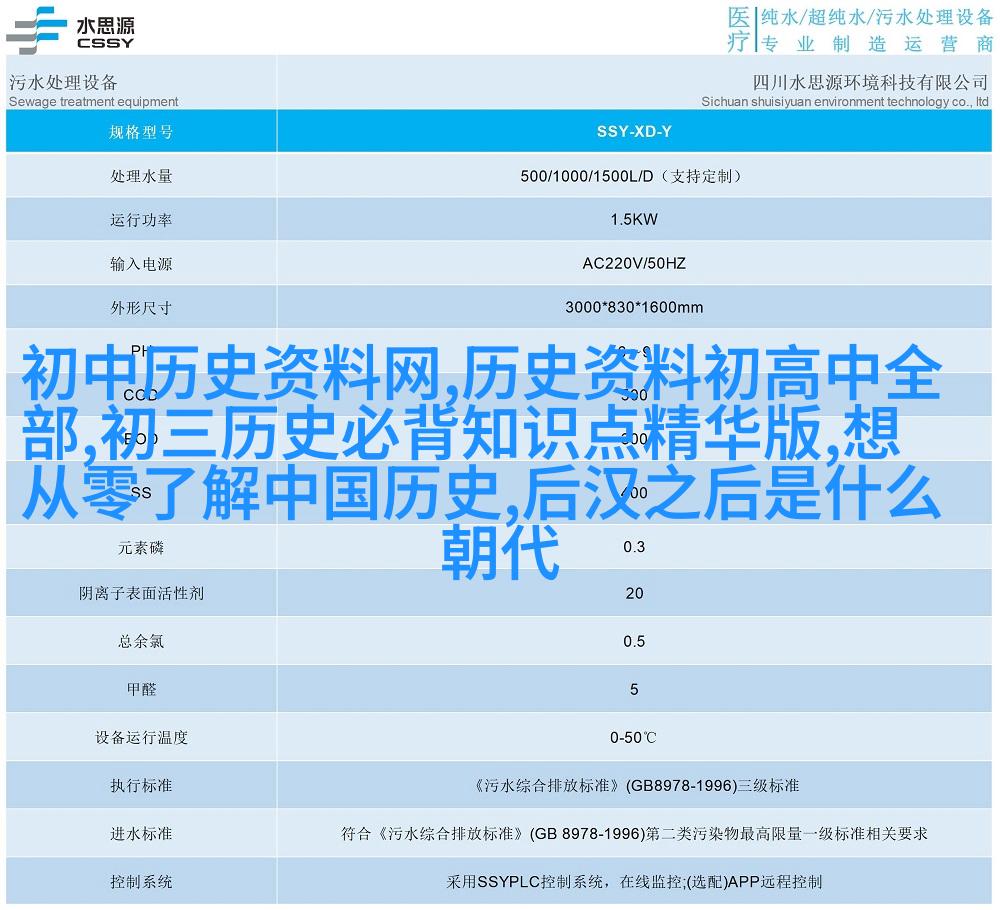Select the 控制系统 row label

point(142,881)
